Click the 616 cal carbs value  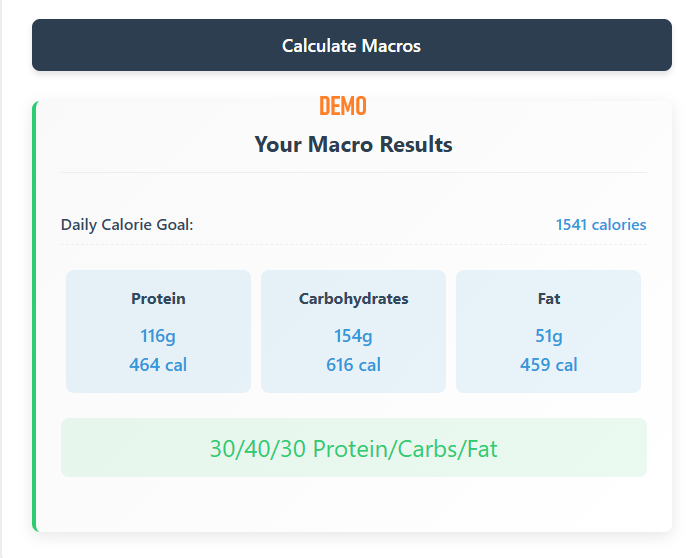(354, 365)
